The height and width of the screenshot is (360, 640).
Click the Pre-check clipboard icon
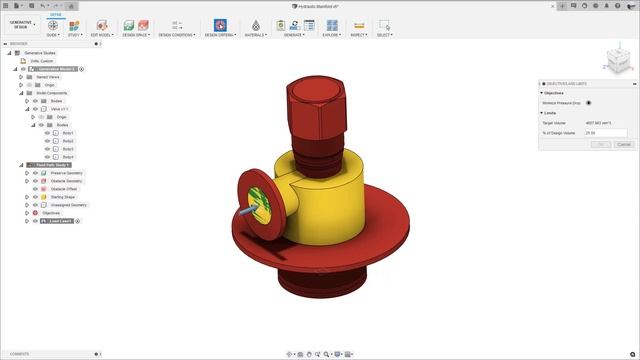pyautogui.click(x=280, y=25)
